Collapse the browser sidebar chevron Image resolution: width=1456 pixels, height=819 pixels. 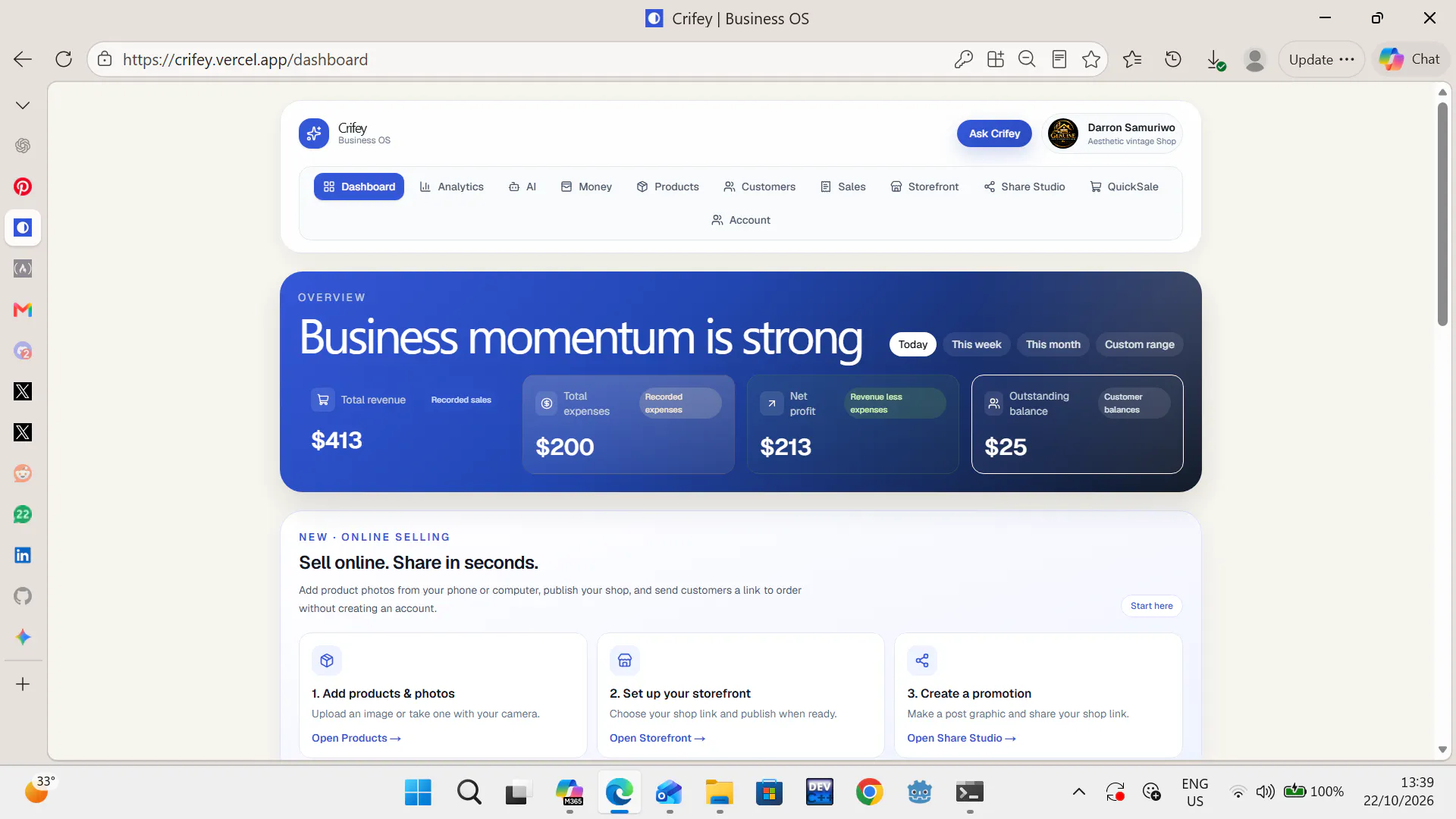(x=23, y=105)
